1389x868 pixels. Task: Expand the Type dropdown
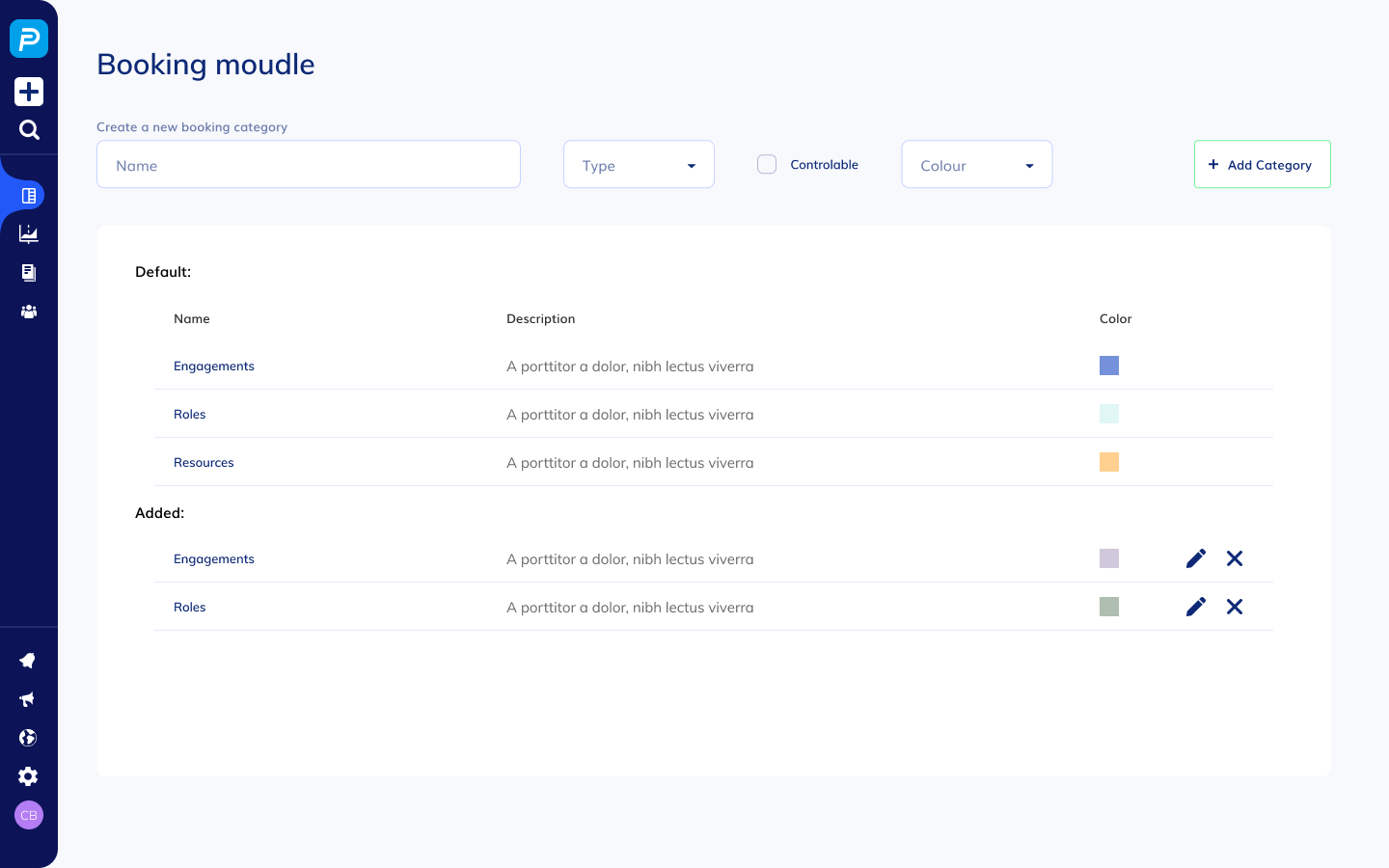pos(639,165)
